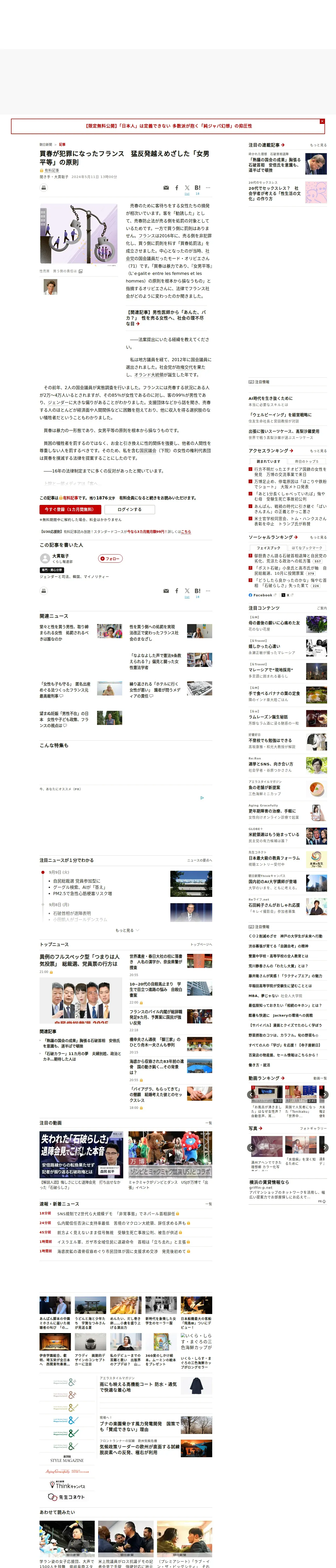Select はてなブックマーク social ranking tab

pyautogui.click(x=307, y=548)
